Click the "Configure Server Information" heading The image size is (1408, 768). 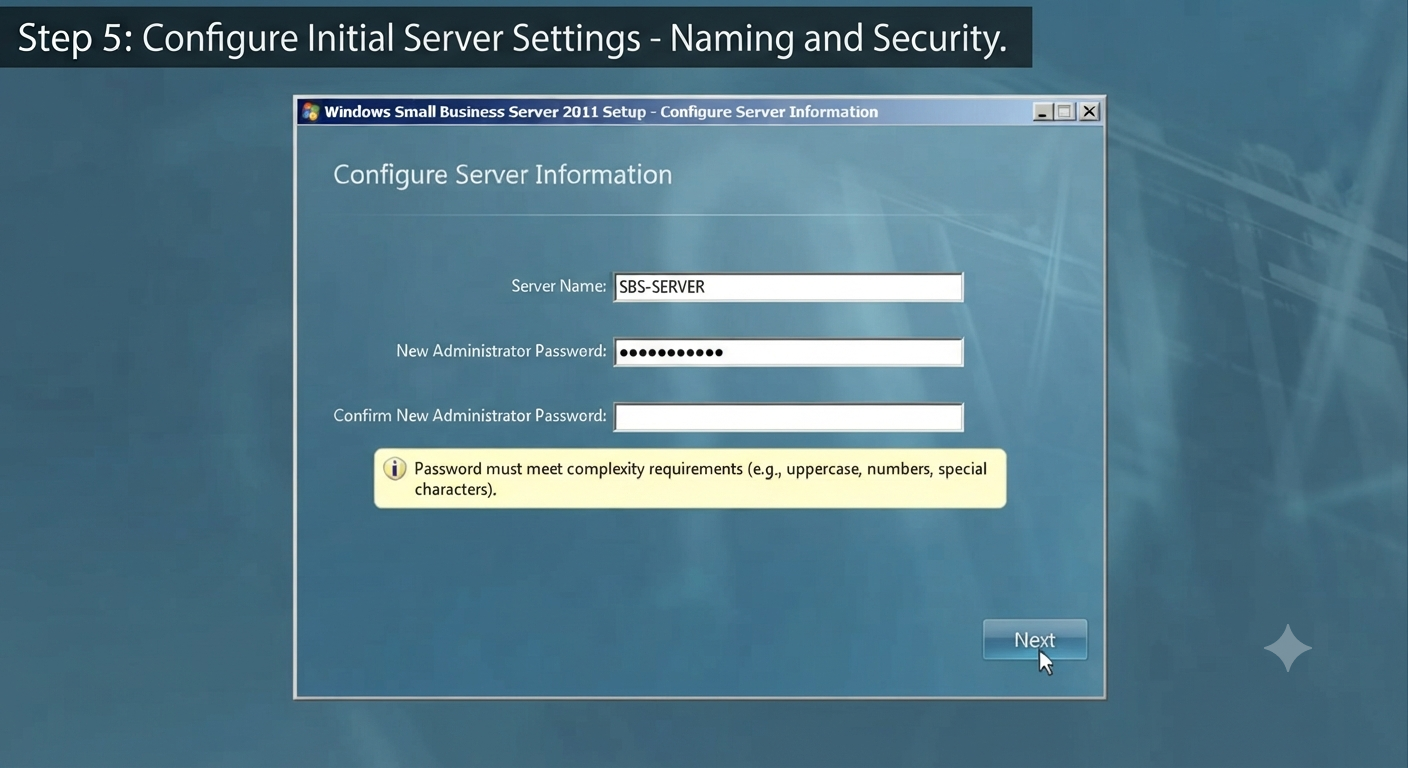coord(502,175)
